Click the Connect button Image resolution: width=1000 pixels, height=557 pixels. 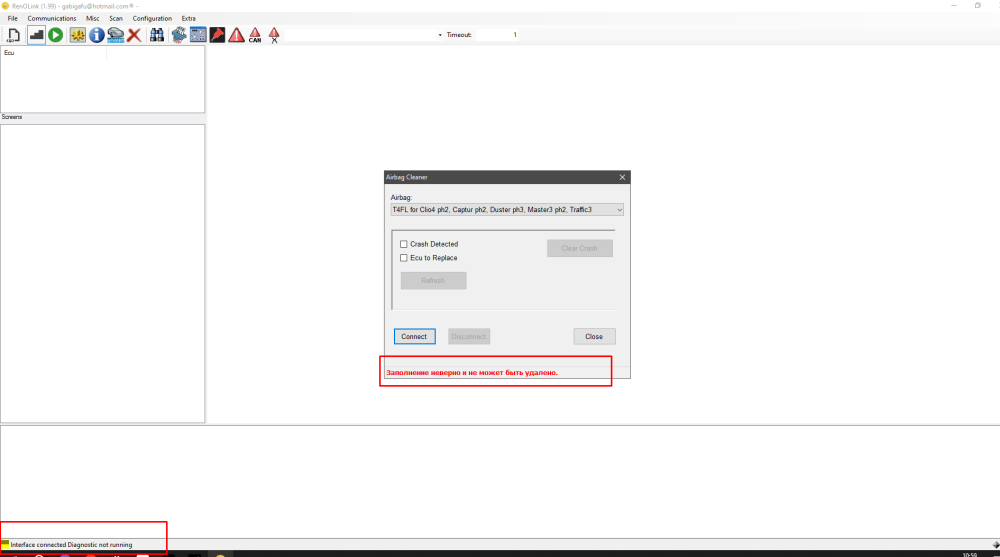[x=415, y=337]
